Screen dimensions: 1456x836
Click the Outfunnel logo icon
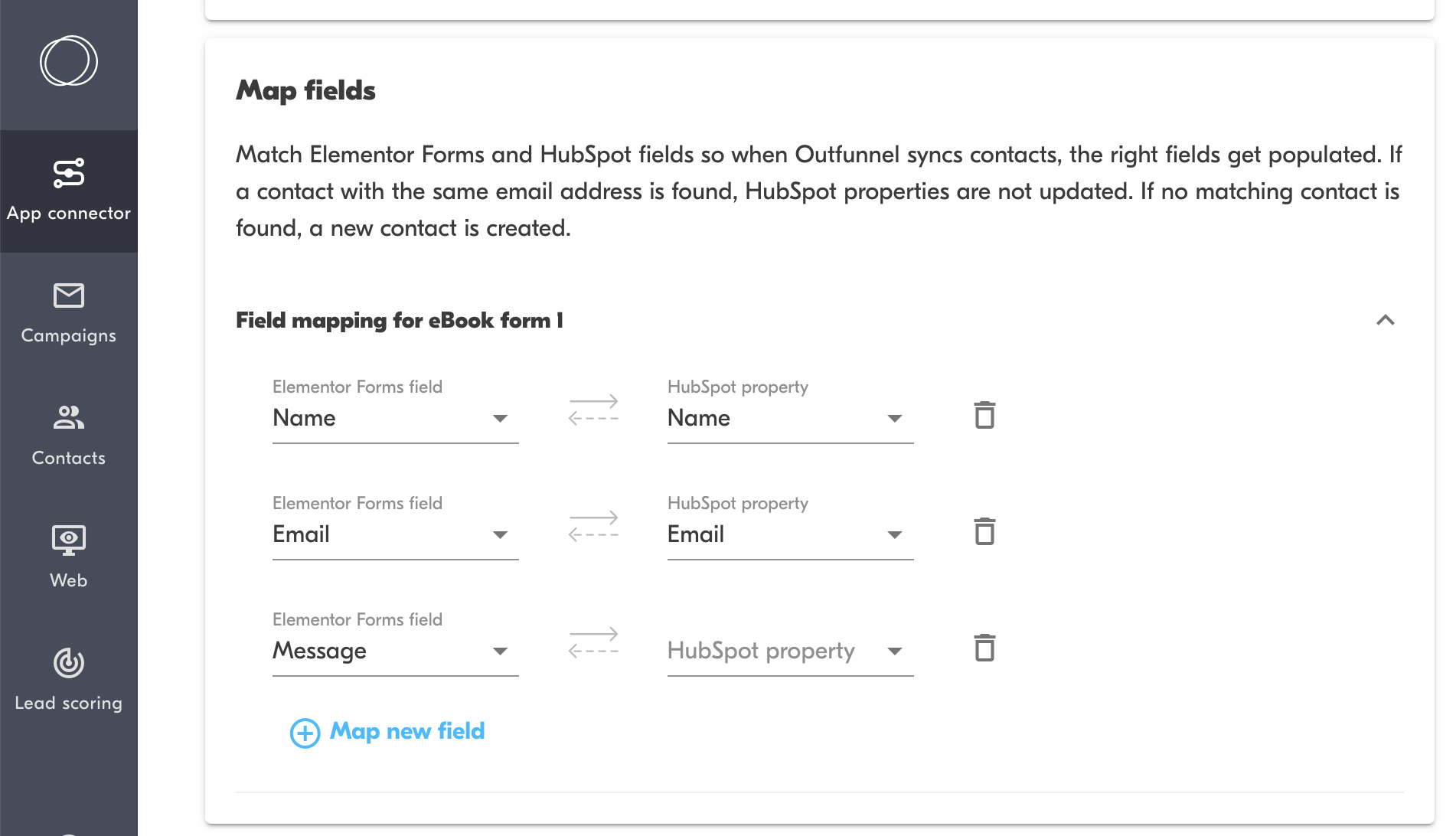pyautogui.click(x=69, y=61)
